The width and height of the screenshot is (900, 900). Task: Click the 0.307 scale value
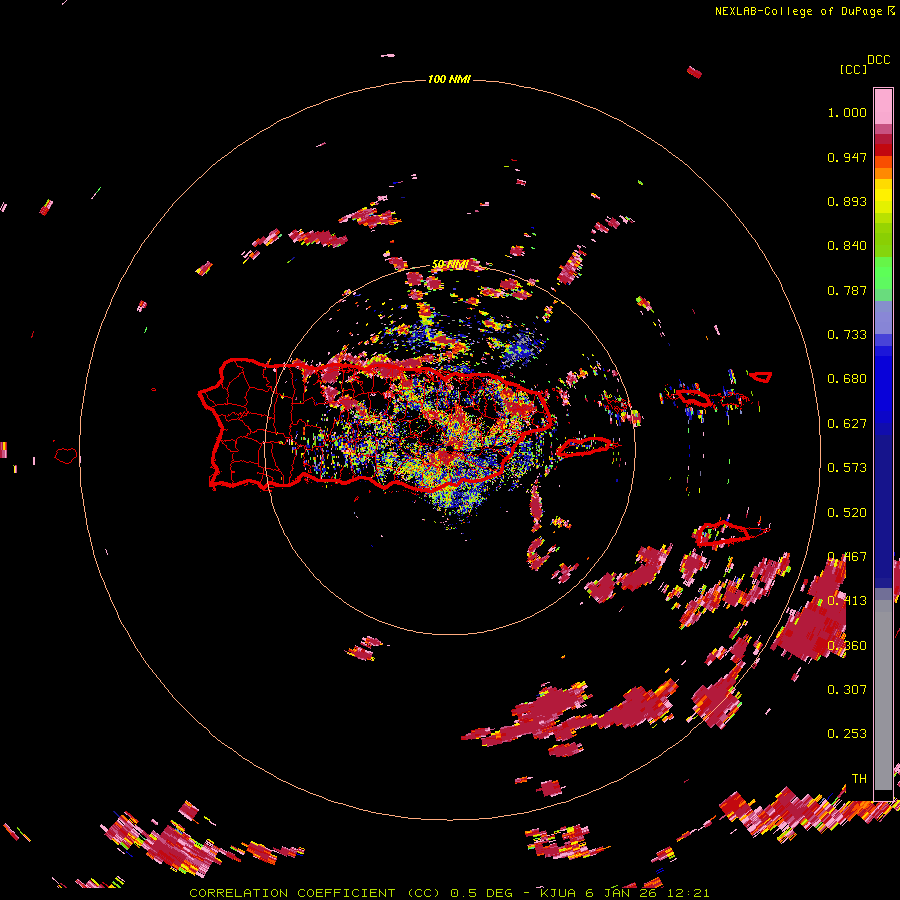pyautogui.click(x=847, y=690)
